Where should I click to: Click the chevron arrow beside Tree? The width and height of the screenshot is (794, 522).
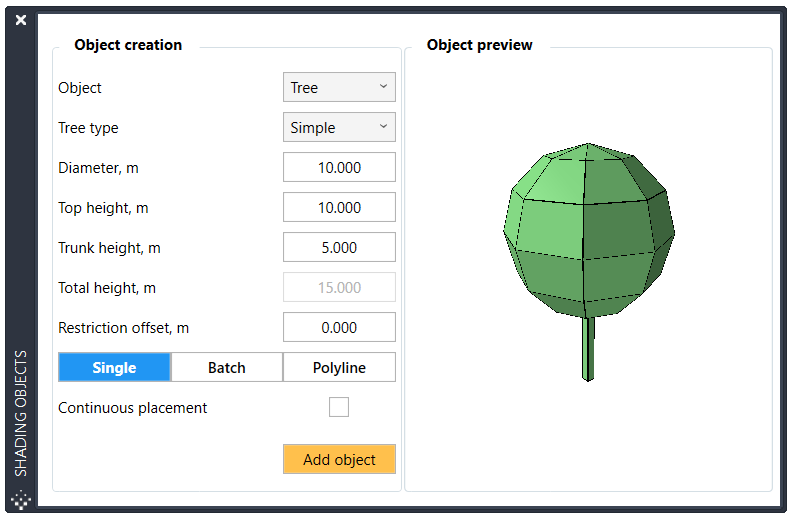tap(383, 87)
